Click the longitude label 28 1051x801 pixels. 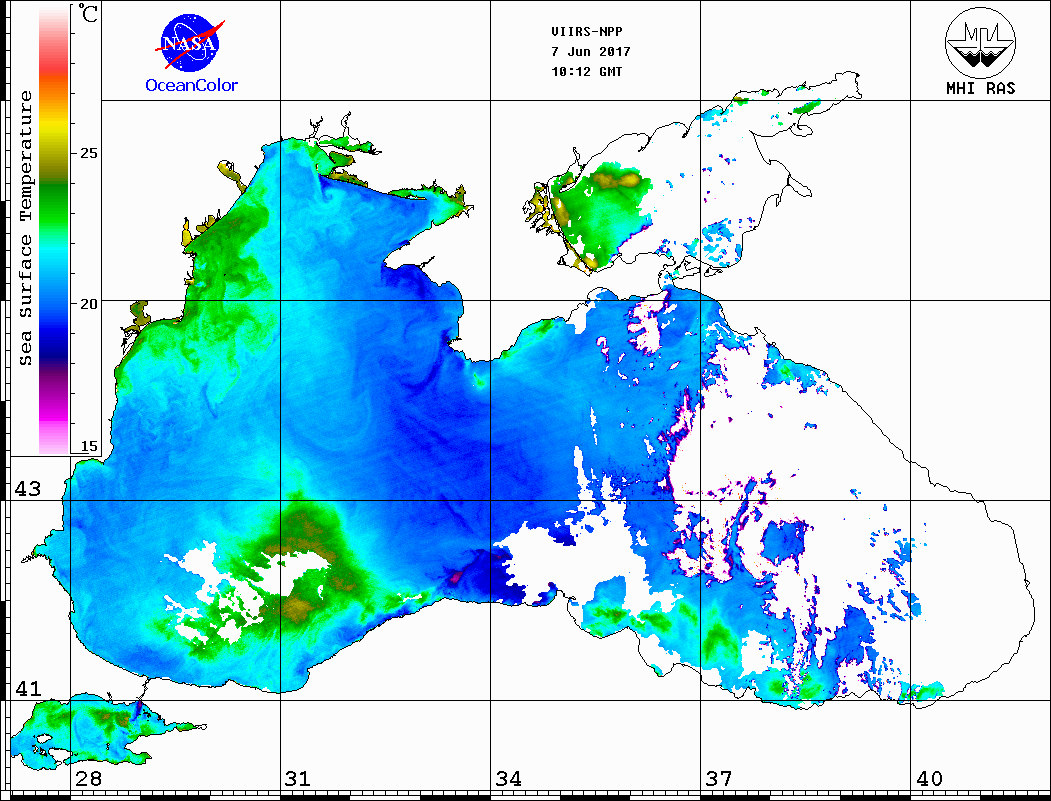88,778
